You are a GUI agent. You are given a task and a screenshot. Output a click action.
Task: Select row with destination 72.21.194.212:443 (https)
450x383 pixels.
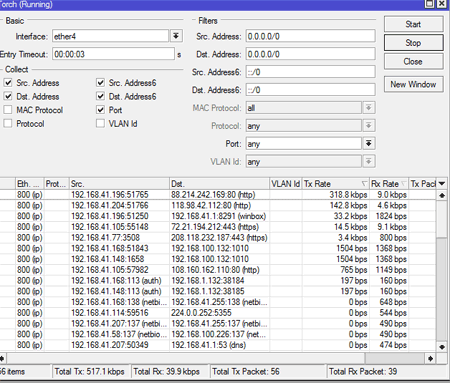pyautogui.click(x=218, y=227)
